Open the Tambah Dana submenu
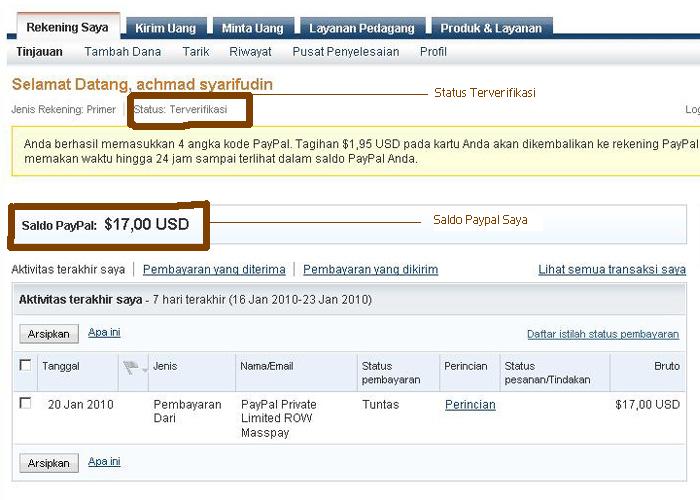700x500 pixels. pos(123,52)
